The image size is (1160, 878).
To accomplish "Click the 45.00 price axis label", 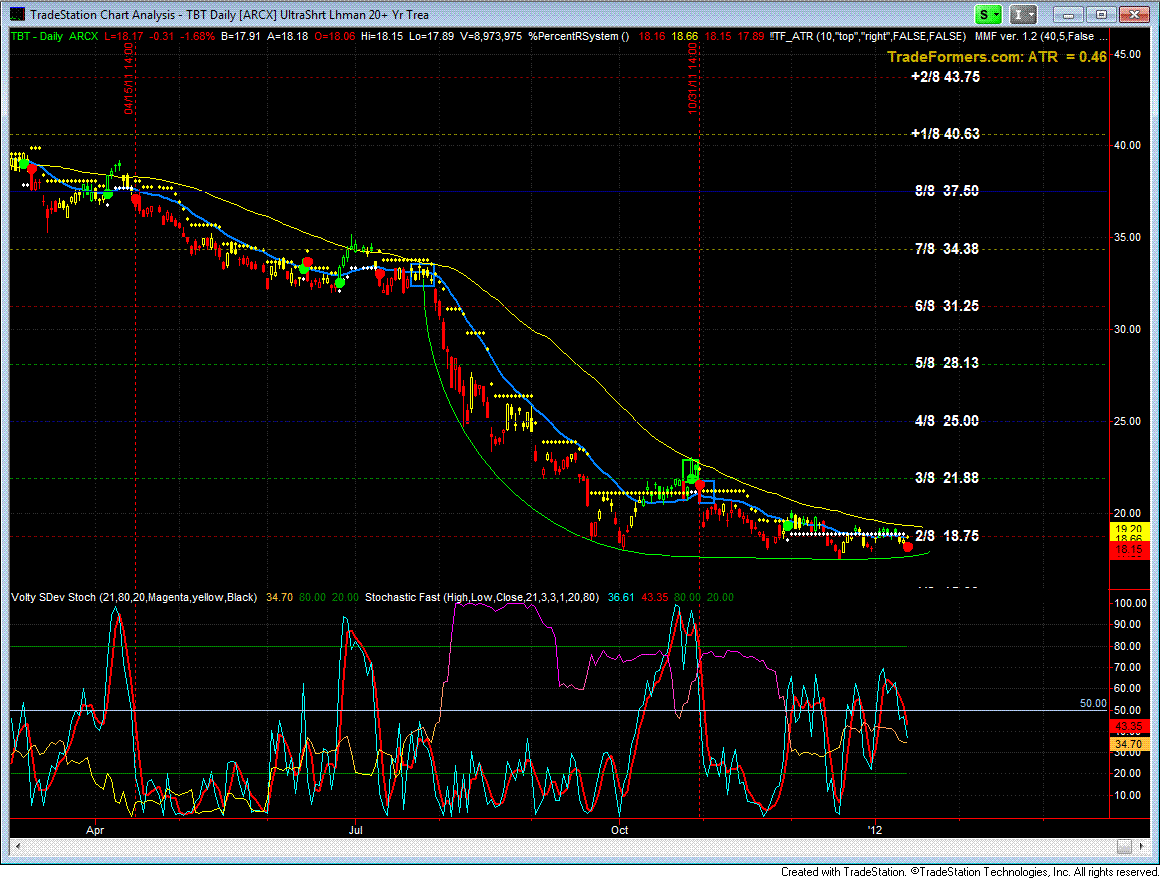I will click(x=1127, y=54).
